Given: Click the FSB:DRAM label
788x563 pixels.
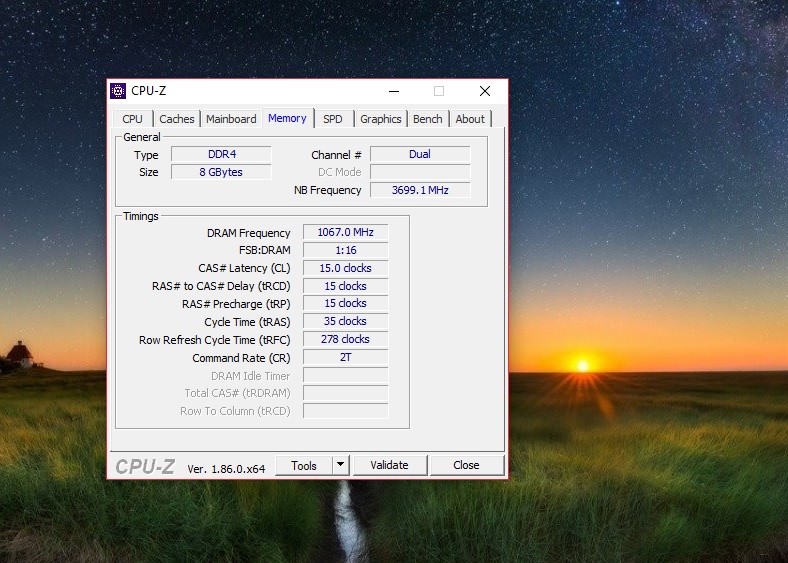Looking at the screenshot, I should [x=265, y=250].
